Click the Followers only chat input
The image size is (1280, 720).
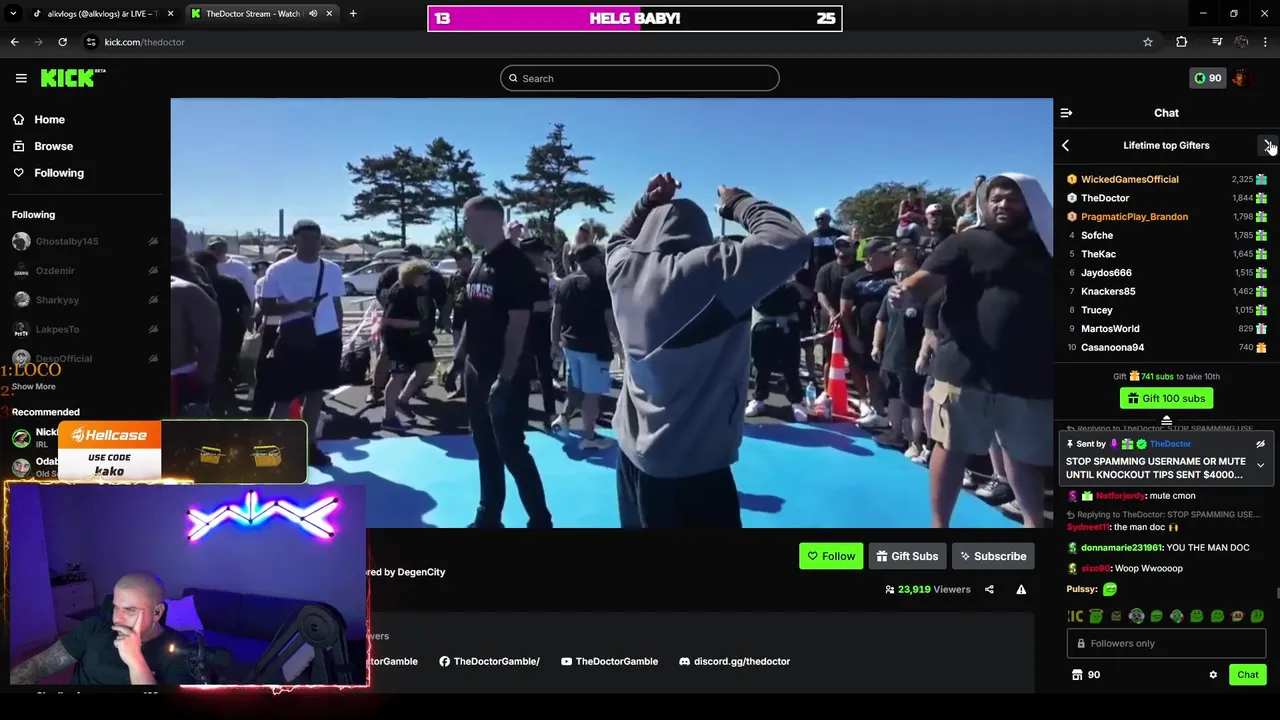pyautogui.click(x=1166, y=644)
